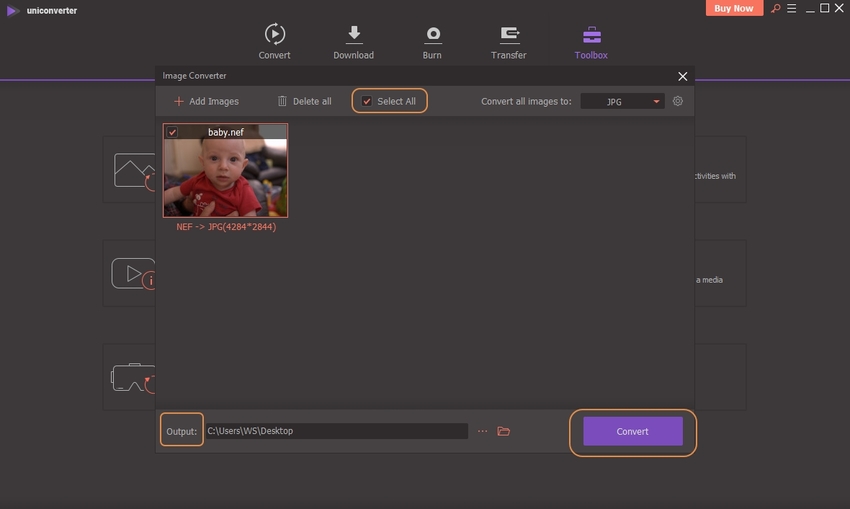Go to the Burn section
The height and width of the screenshot is (509, 850).
coord(433,35)
